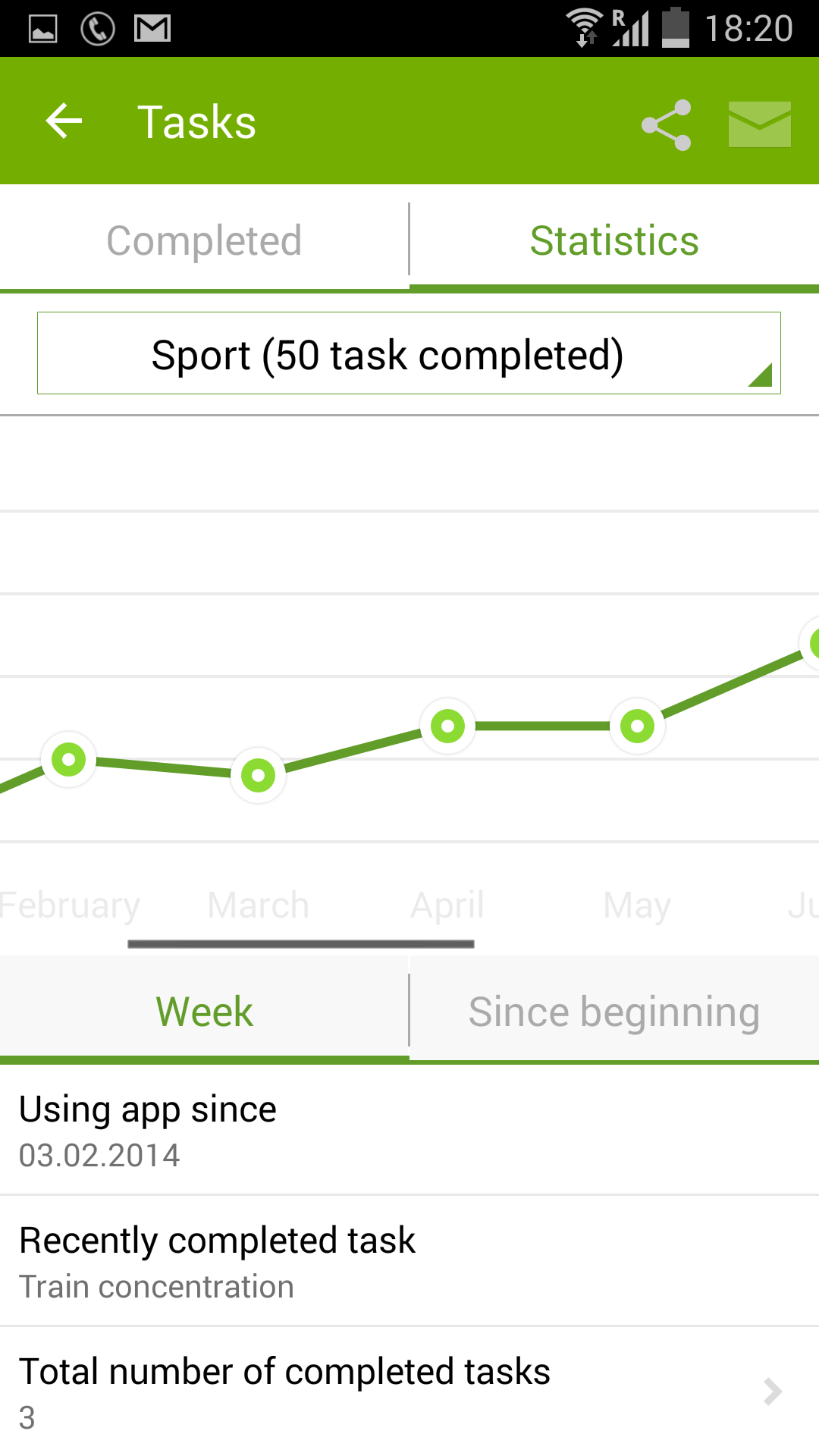The height and width of the screenshot is (1456, 819).
Task: Tap the green envelope mail icon
Action: click(759, 124)
